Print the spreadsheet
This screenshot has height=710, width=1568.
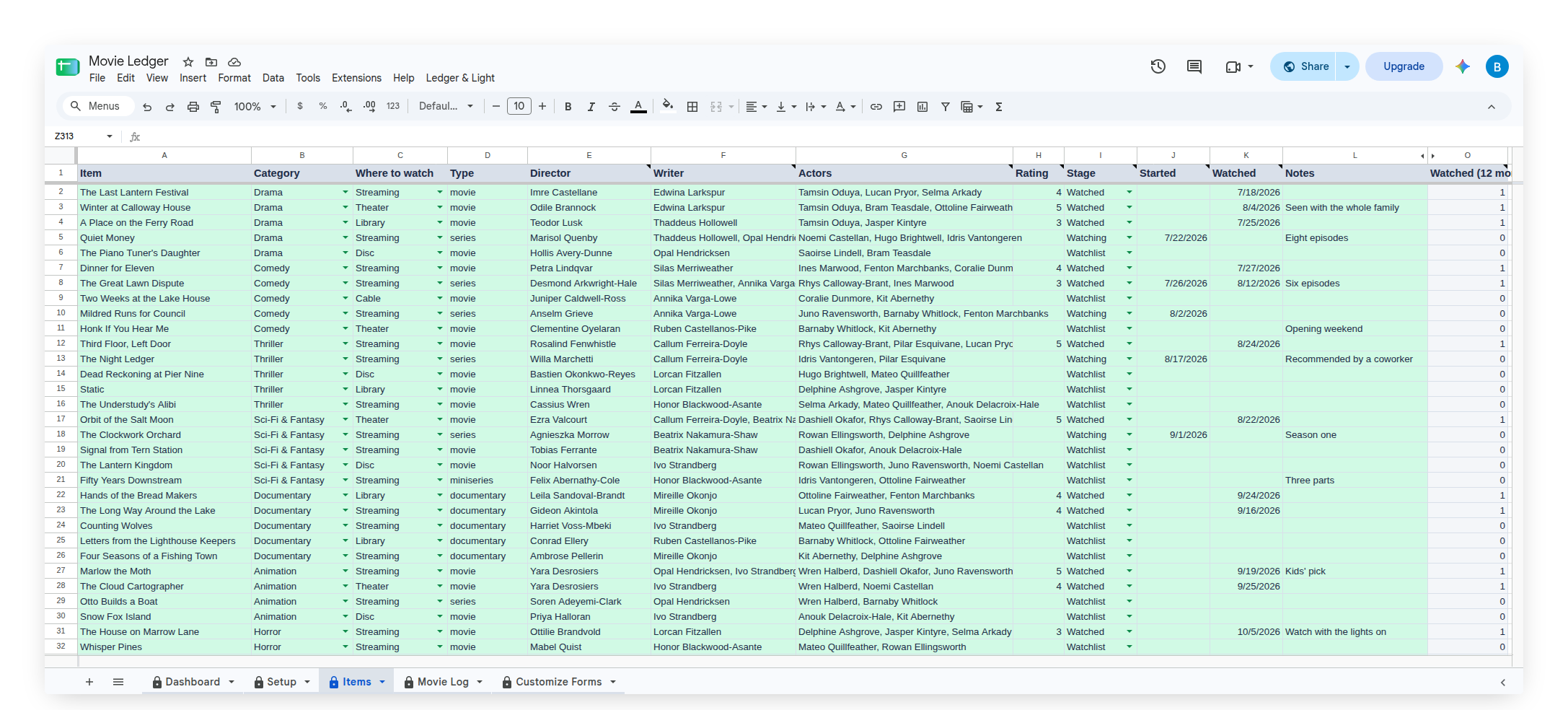tap(193, 107)
